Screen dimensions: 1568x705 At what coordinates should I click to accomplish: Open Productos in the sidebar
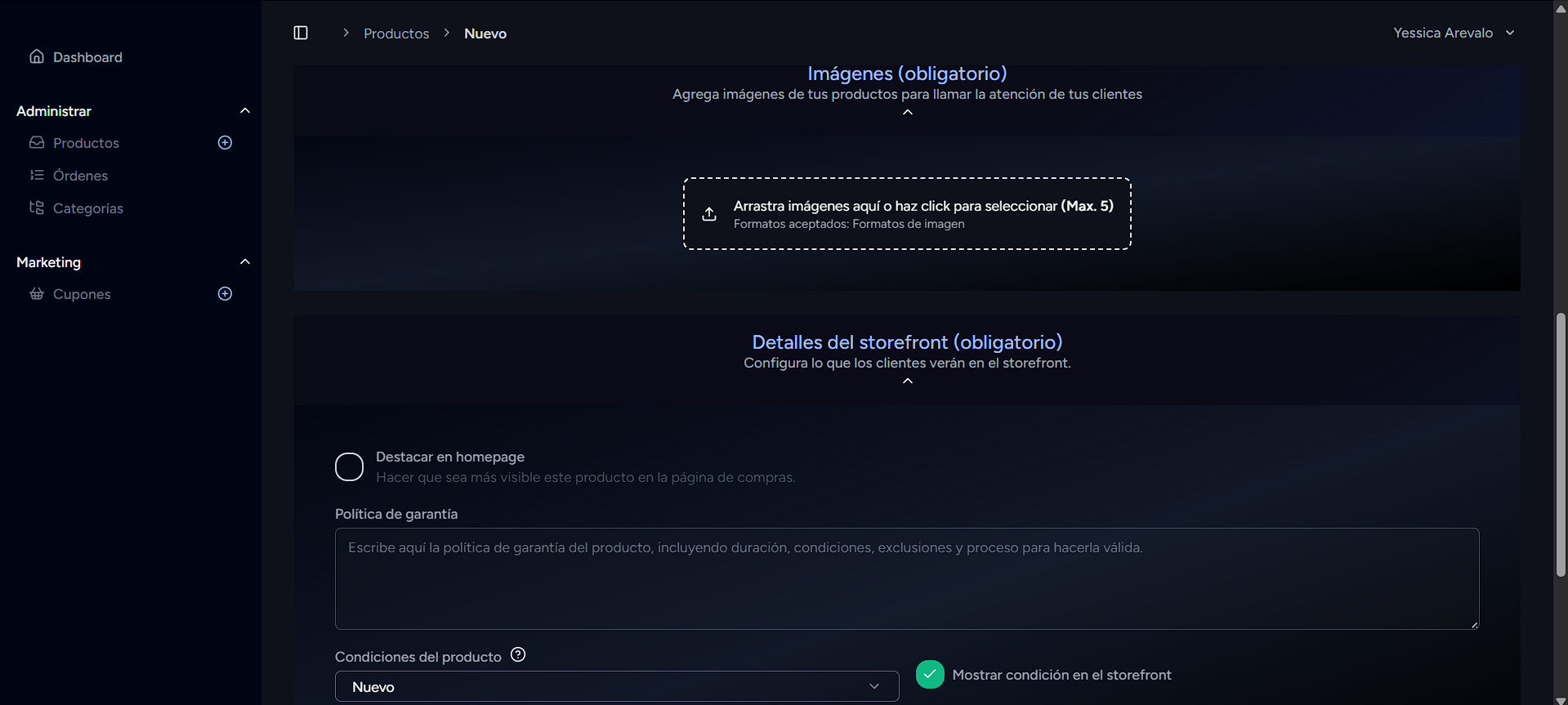tap(86, 143)
